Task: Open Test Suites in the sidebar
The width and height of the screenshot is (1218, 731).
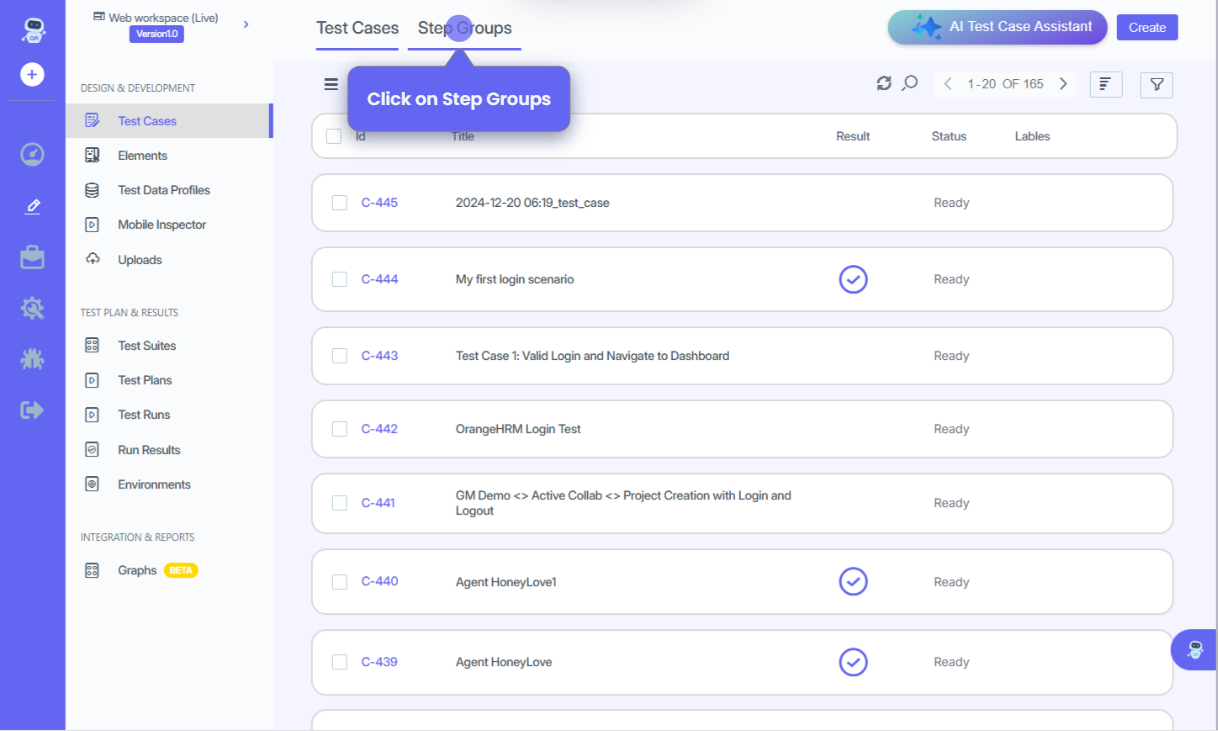Action: click(x=146, y=346)
